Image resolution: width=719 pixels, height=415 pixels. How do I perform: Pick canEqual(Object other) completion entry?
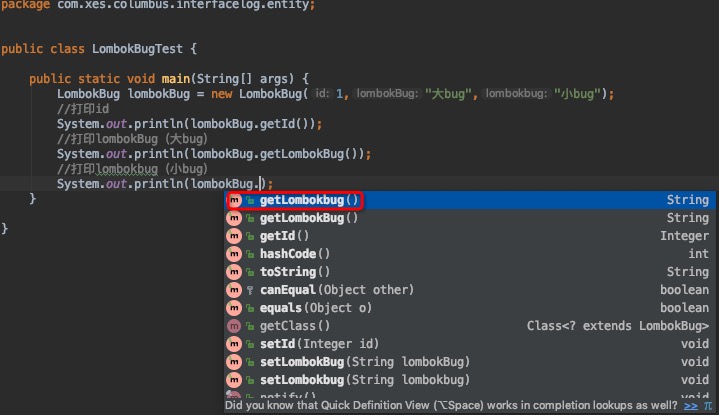(469, 290)
